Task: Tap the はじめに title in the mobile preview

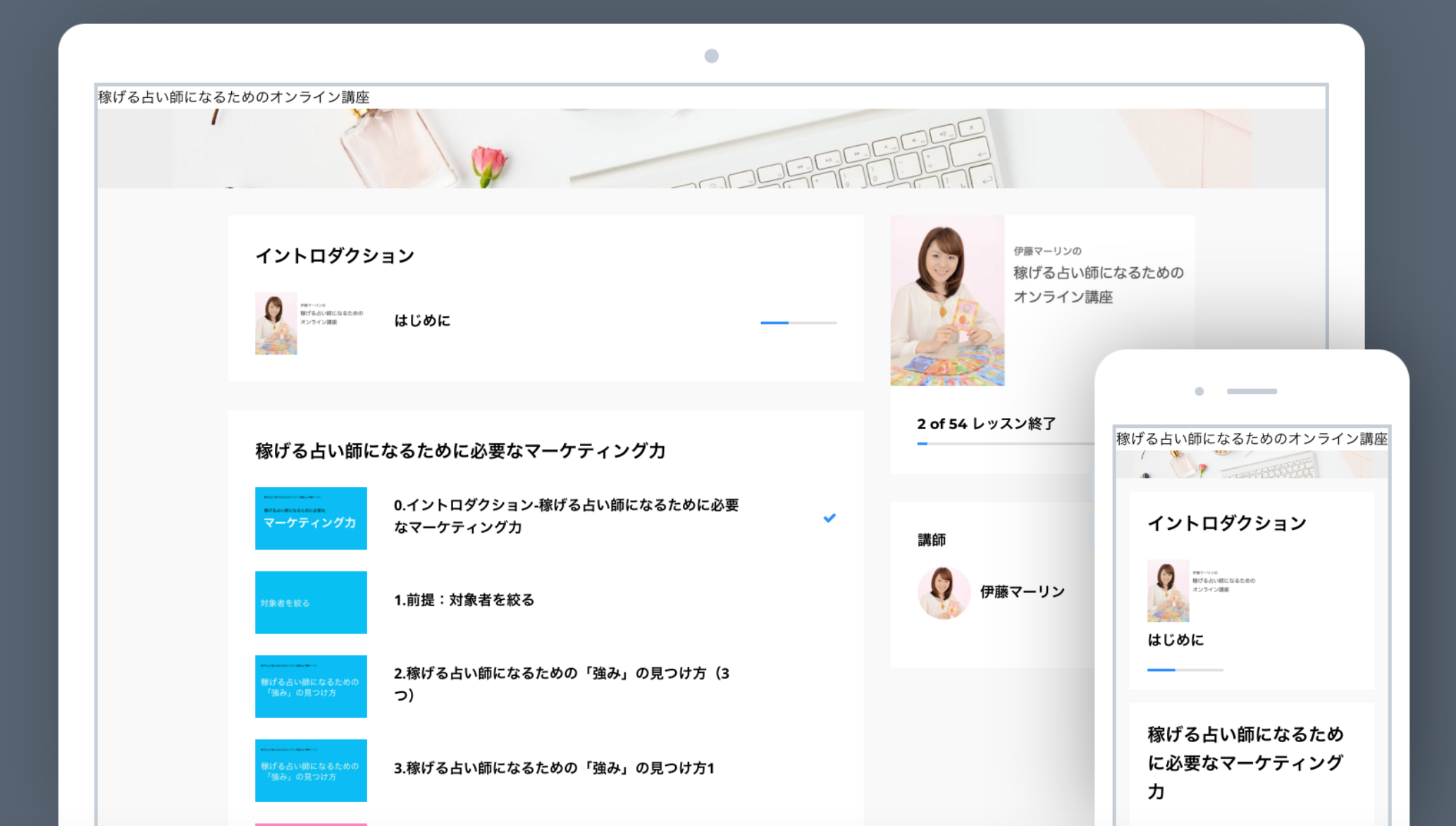Action: [x=1176, y=640]
